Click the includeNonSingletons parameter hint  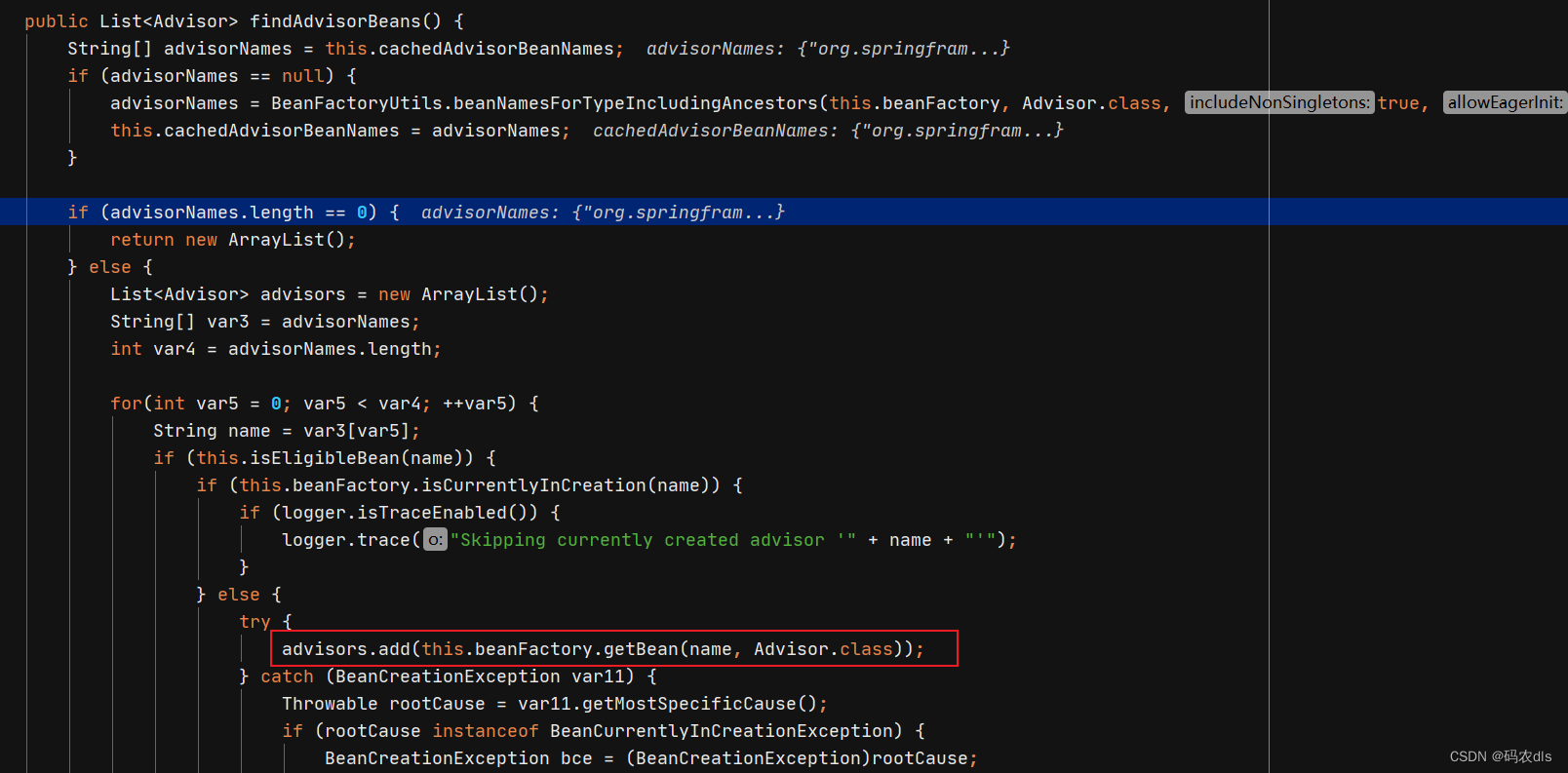pos(1279,102)
